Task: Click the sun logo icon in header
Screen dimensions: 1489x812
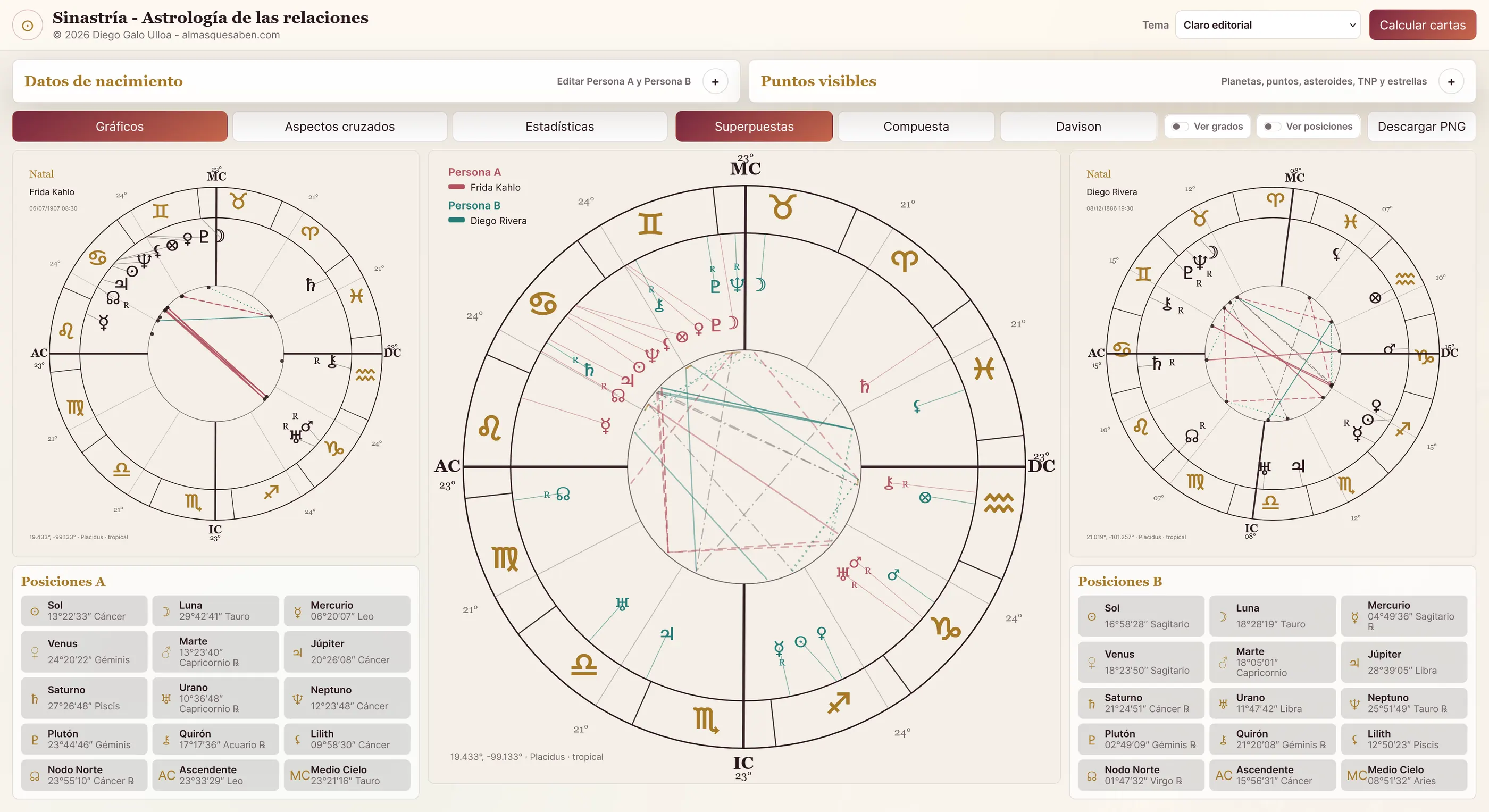Action: 27,25
